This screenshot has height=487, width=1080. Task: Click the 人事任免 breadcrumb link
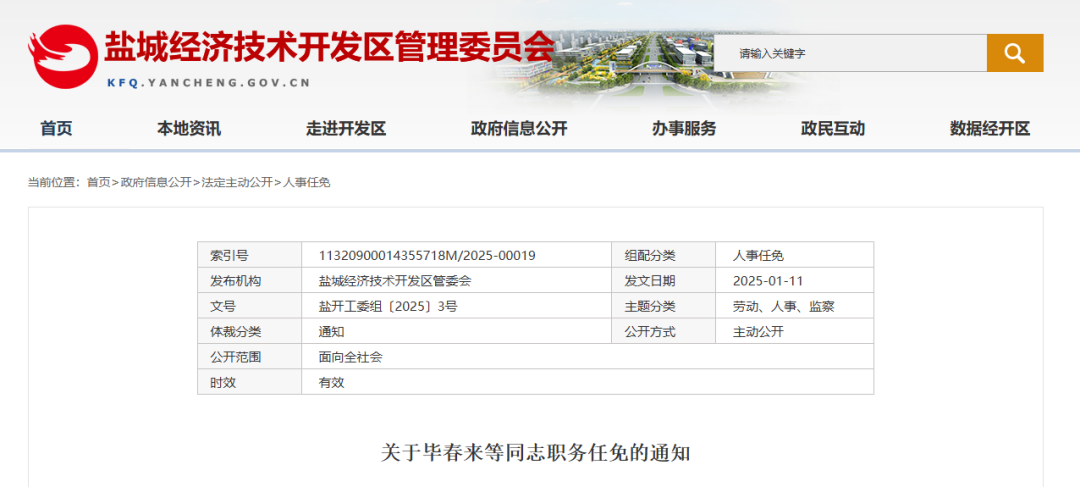point(307,183)
